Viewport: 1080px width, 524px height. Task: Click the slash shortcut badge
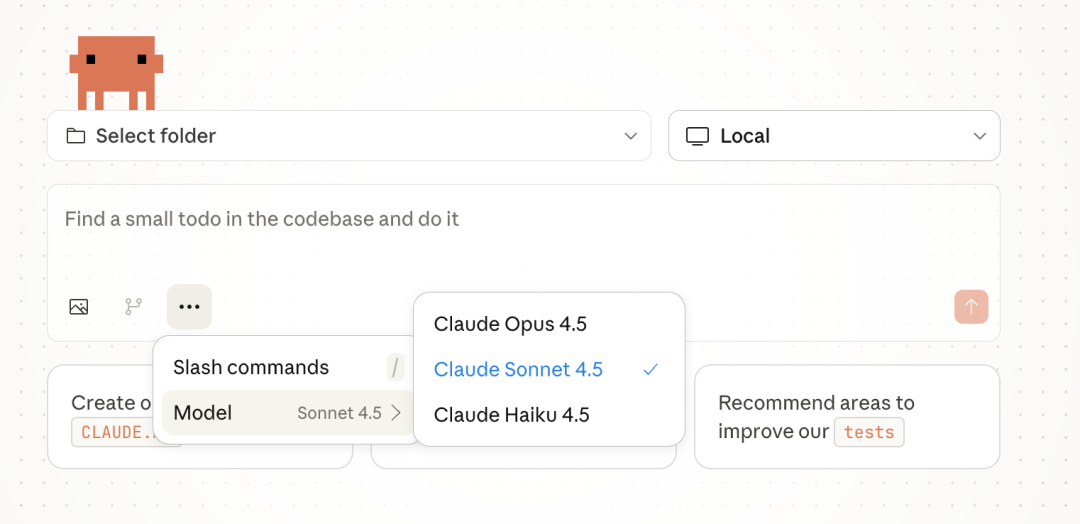coord(396,368)
